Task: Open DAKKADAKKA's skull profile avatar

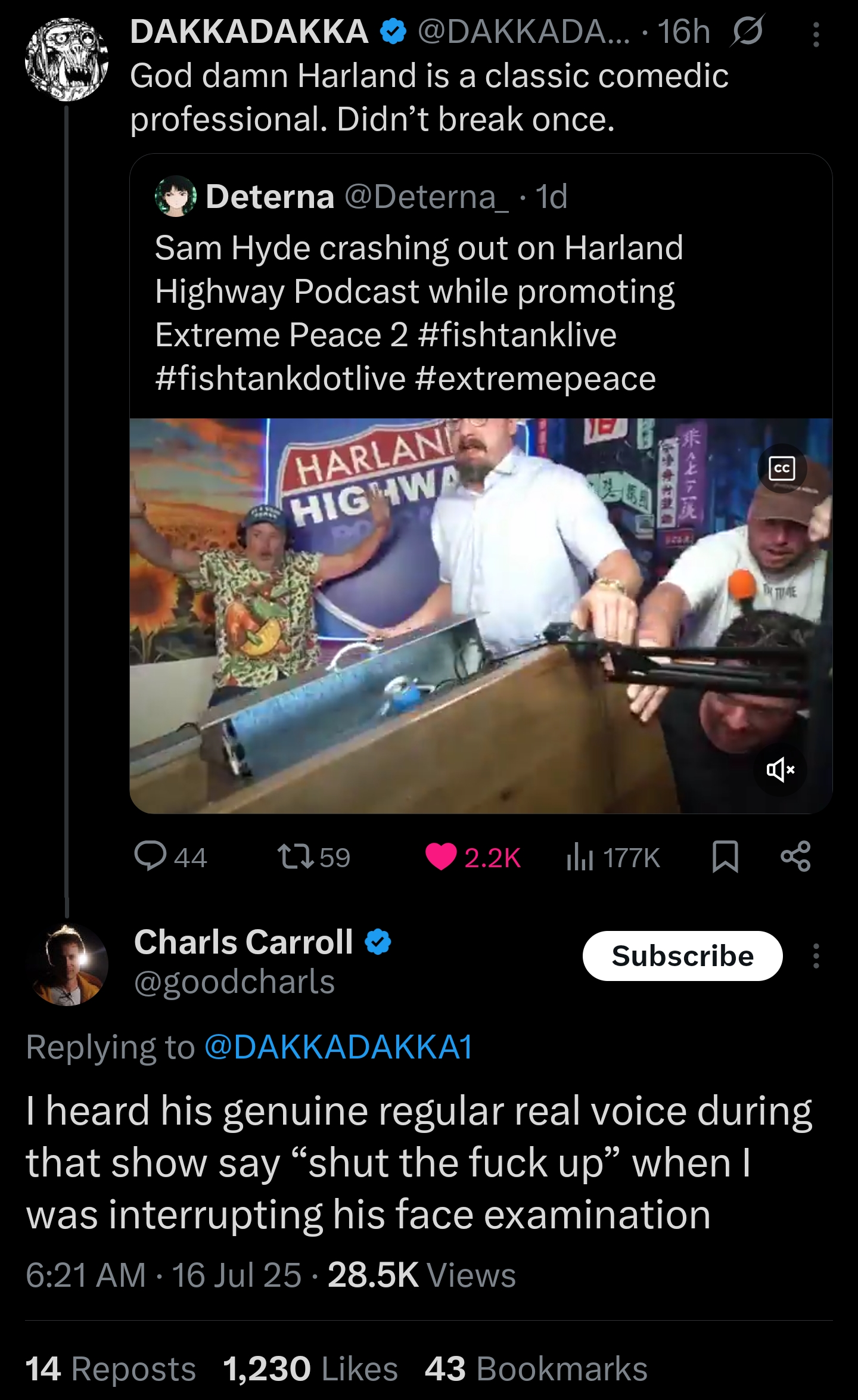Action: coord(67,60)
